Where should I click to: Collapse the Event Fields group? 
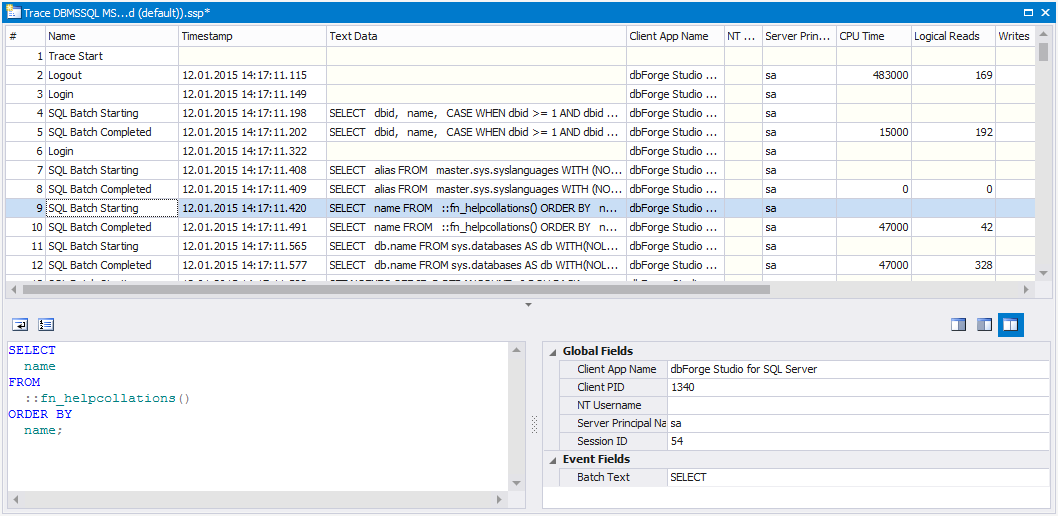pos(553,459)
